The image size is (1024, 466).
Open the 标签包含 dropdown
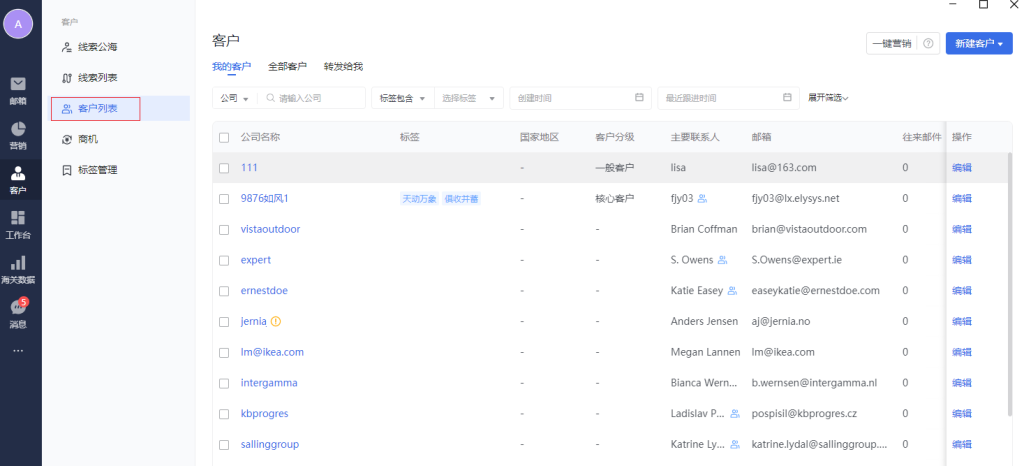point(401,98)
